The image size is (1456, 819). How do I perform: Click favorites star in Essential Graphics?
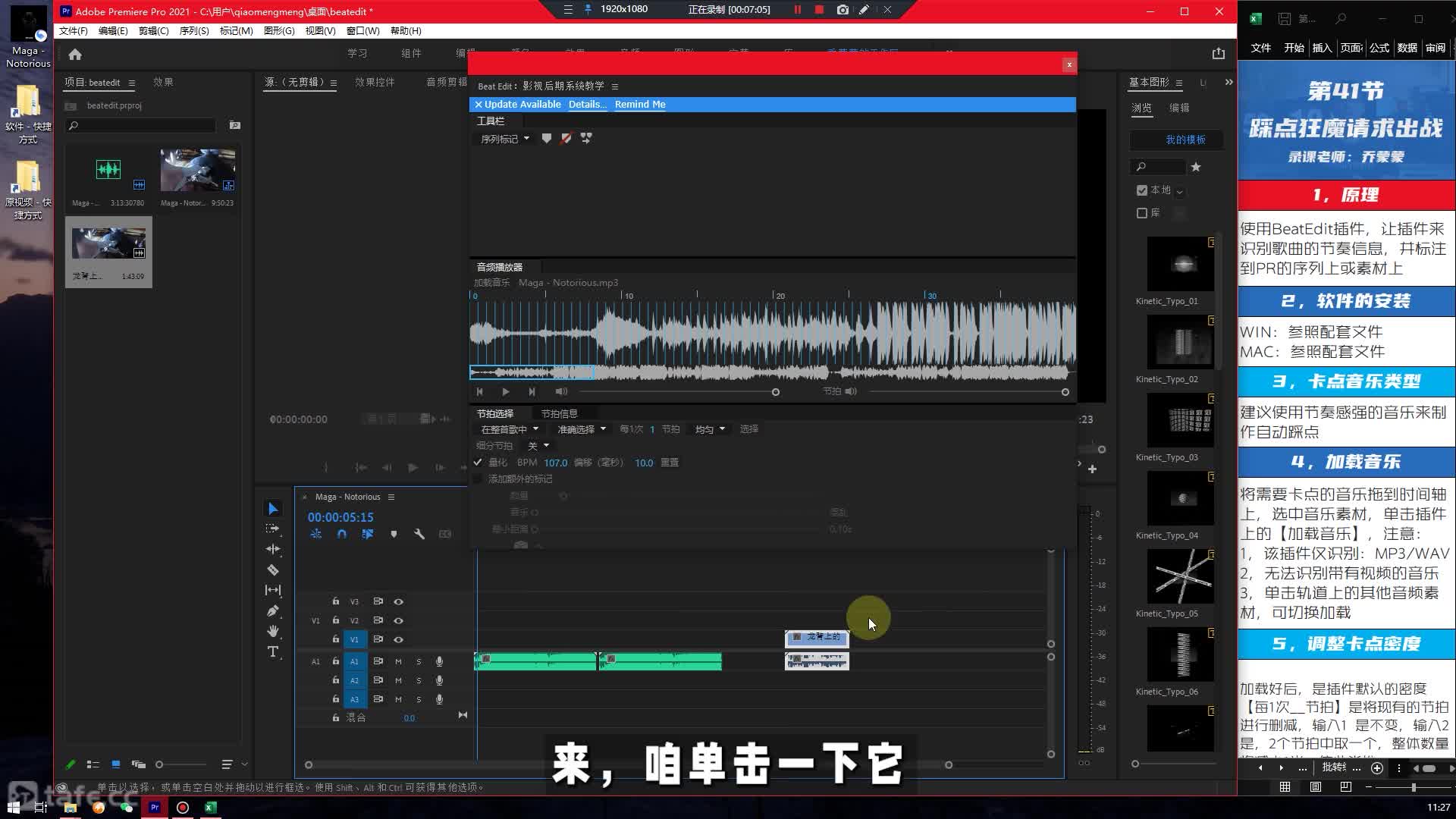pyautogui.click(x=1196, y=167)
